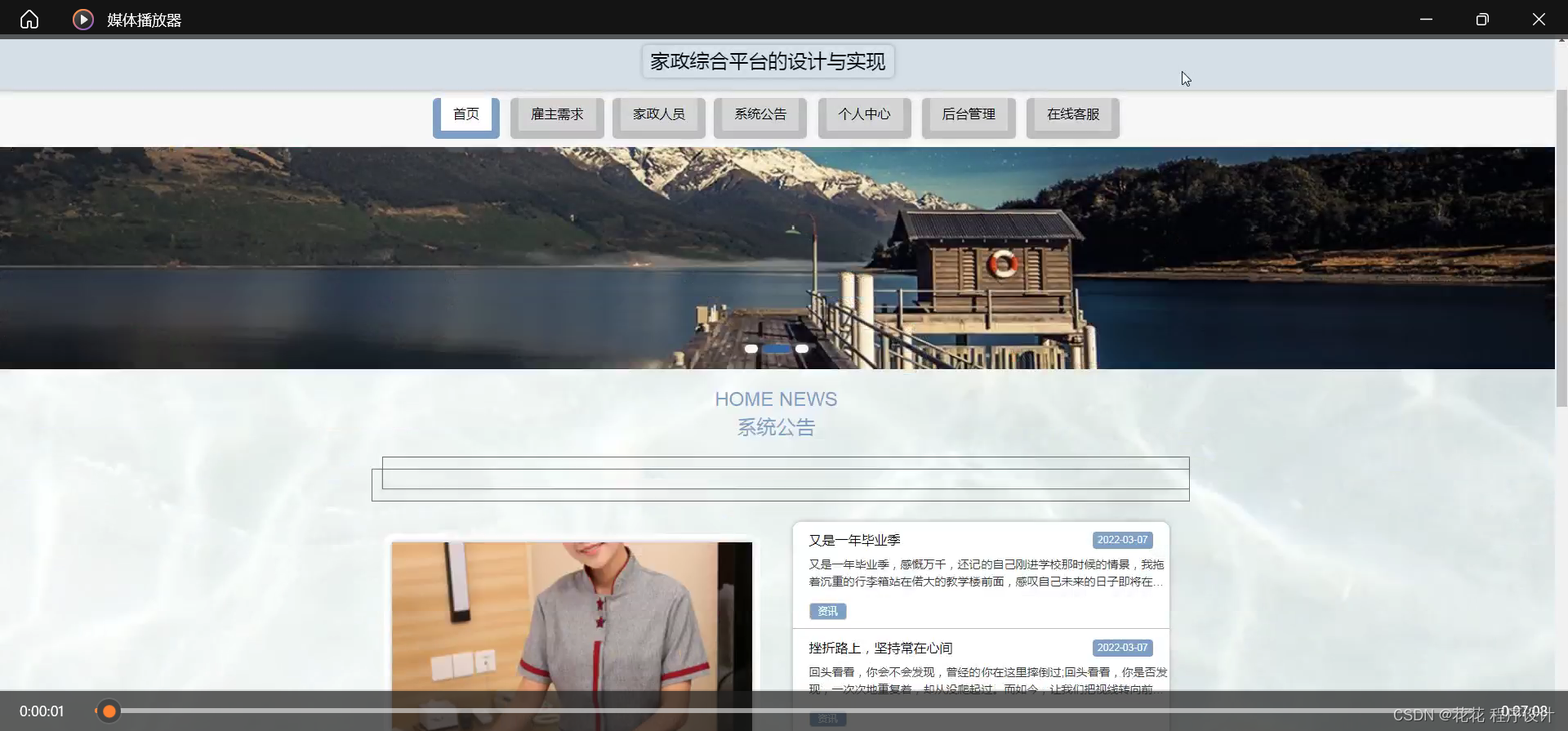Click the home icon in title bar
The height and width of the screenshot is (731, 1568).
point(29,19)
